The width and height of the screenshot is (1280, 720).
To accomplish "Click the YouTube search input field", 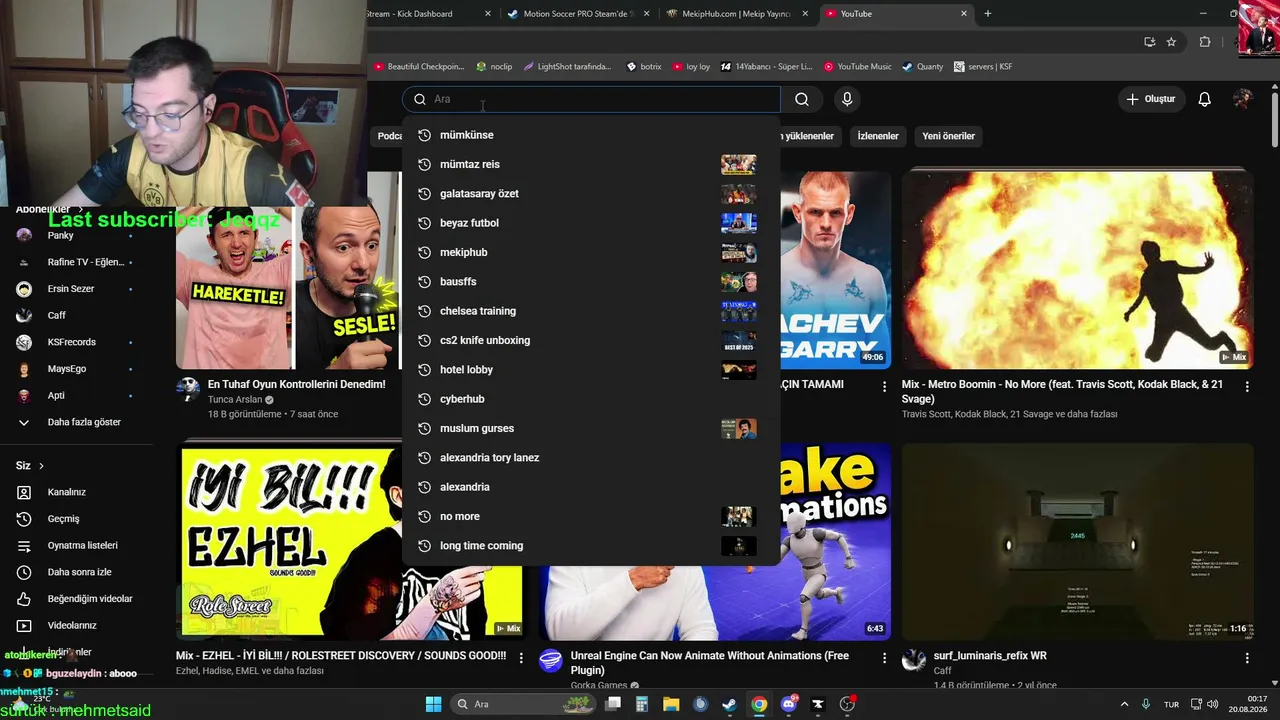I will pyautogui.click(x=591, y=99).
